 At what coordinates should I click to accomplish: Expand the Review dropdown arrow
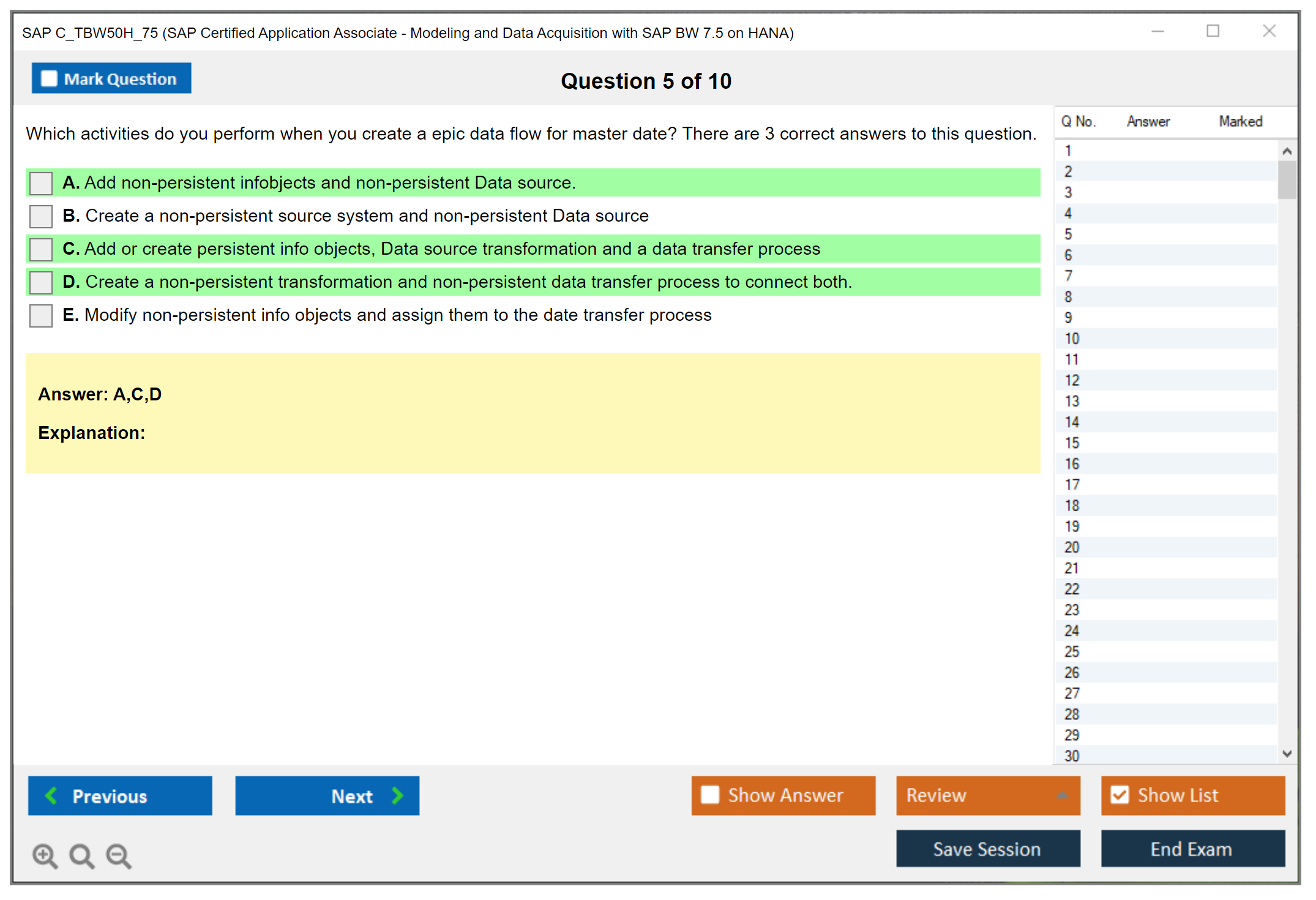point(1062,795)
